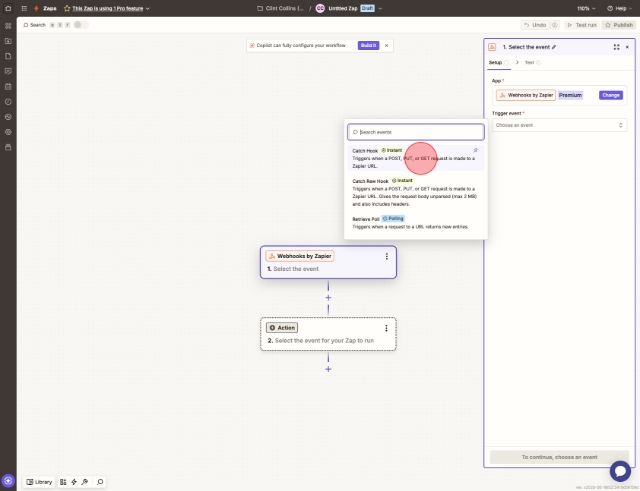Image resolution: width=640 pixels, height=491 pixels.
Task: Open the Action step options menu
Action: click(x=386, y=328)
